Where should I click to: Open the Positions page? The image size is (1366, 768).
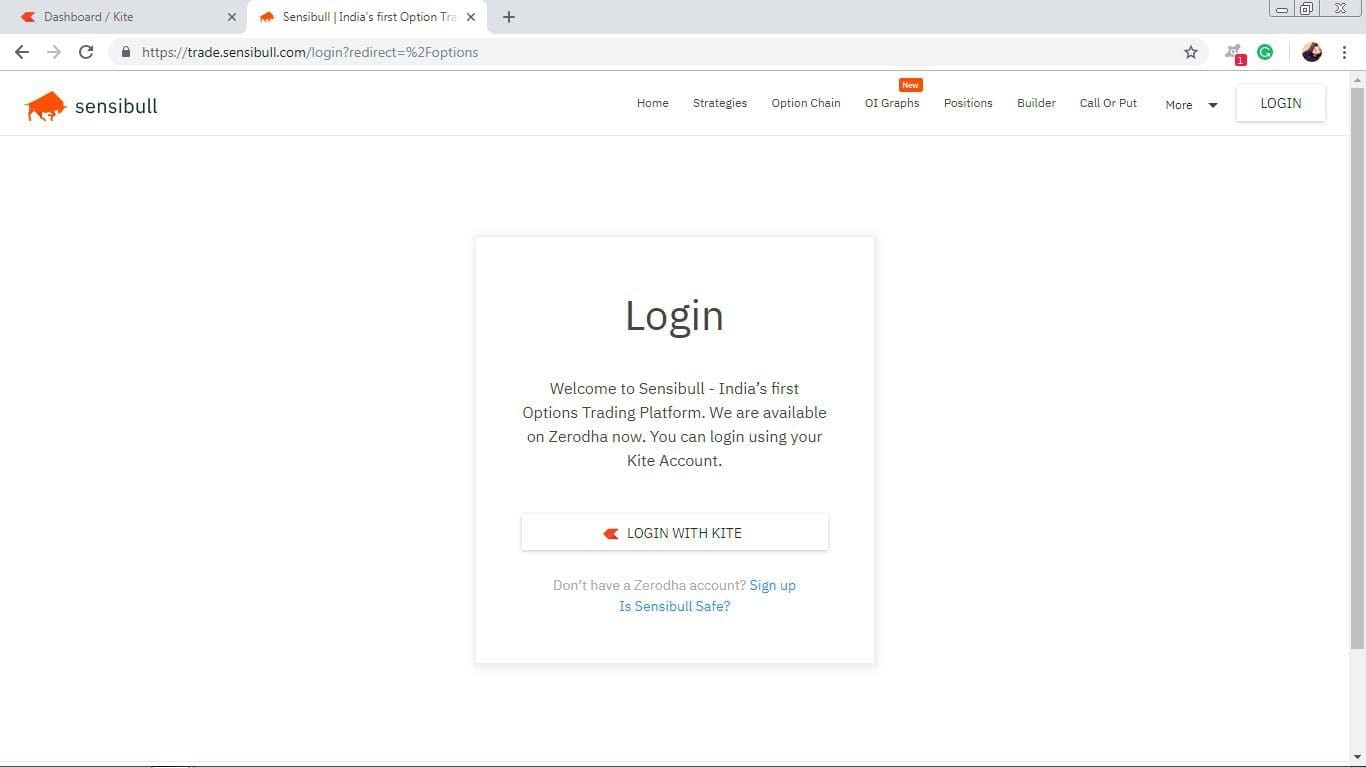[968, 103]
